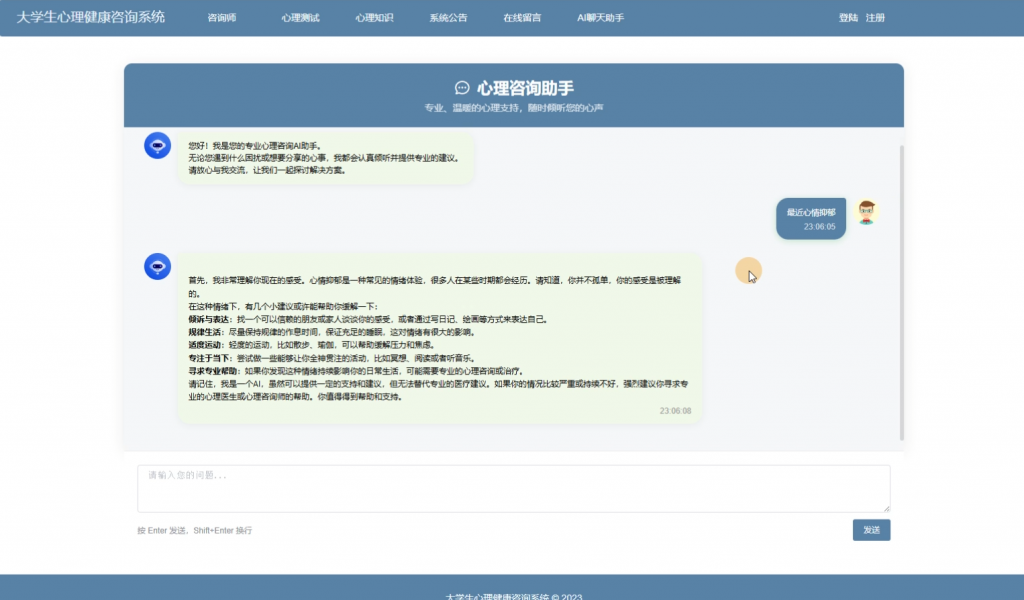Click the input box resize handle corner
Screen dimensions: 1024x600
tap(886, 507)
